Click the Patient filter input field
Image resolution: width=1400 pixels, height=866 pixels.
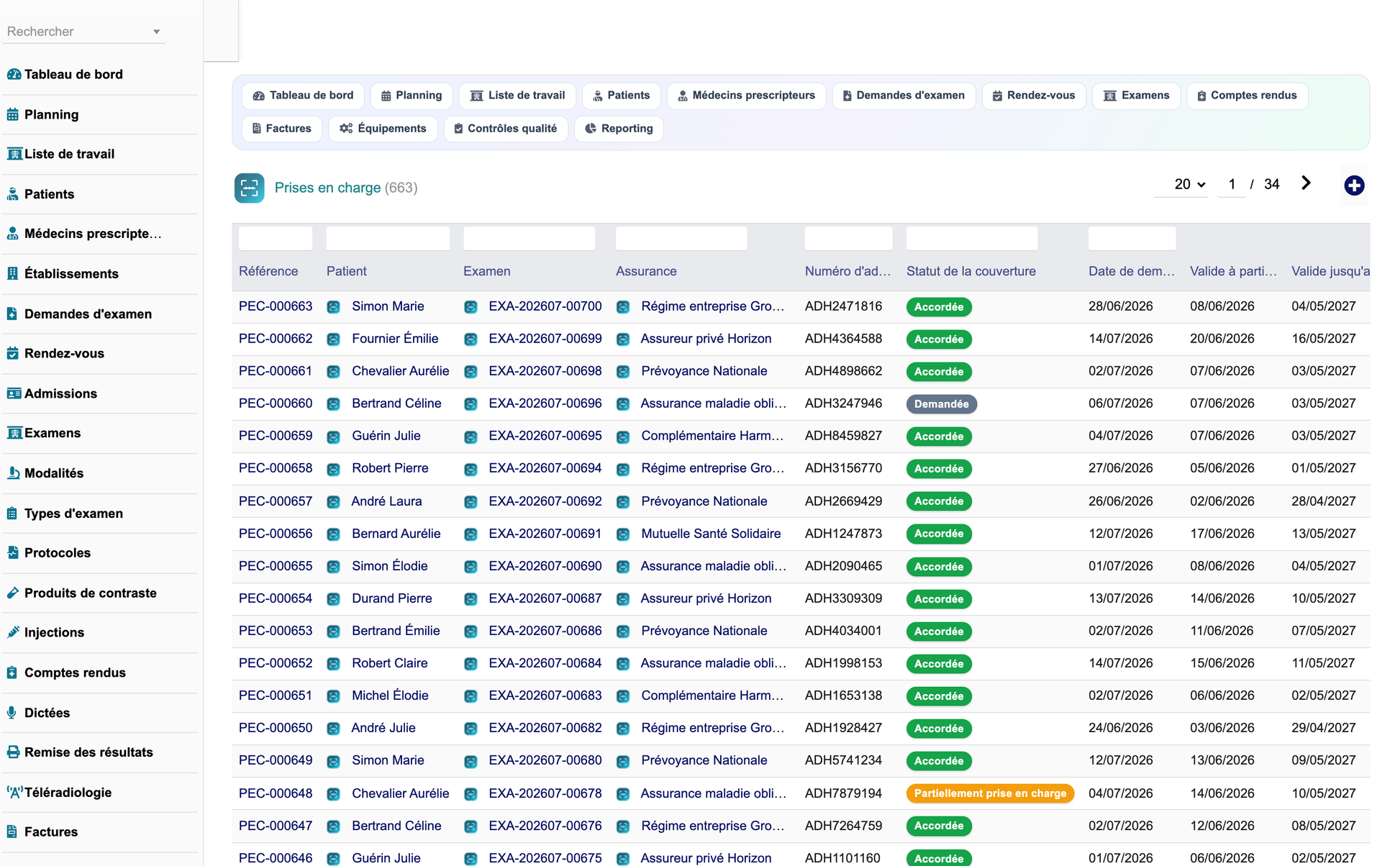(x=388, y=238)
